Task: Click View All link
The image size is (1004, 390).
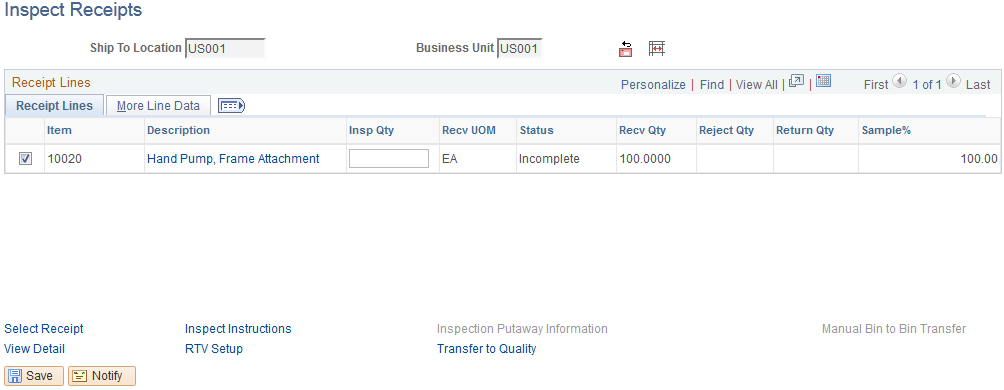Action: (757, 85)
